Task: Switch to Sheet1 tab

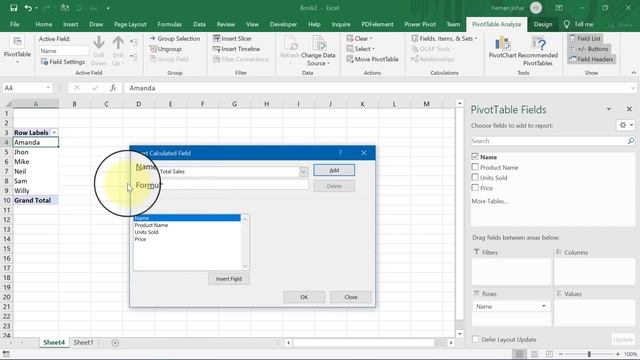Action: pos(83,342)
